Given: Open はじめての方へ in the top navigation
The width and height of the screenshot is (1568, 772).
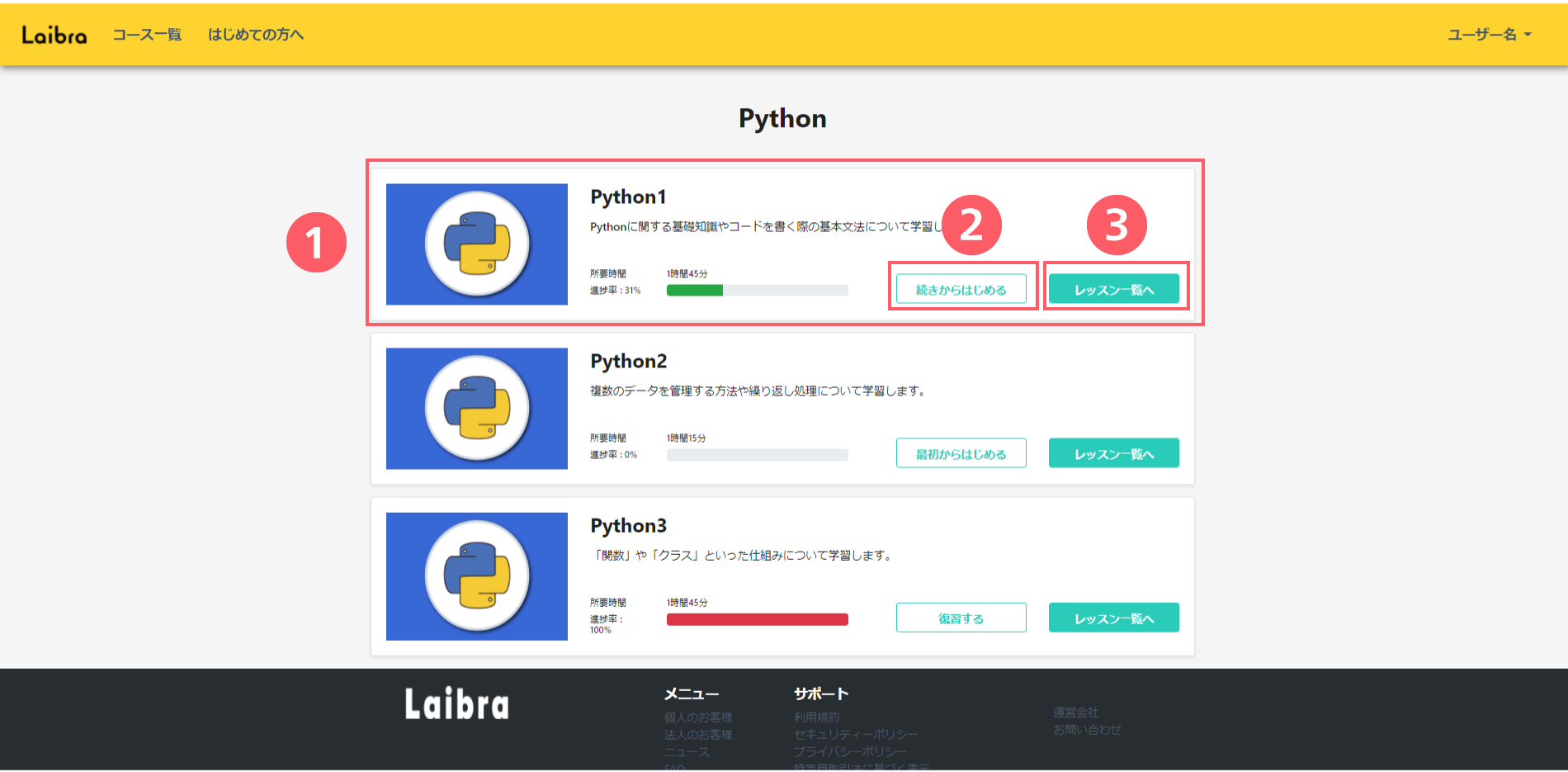Looking at the screenshot, I should [x=256, y=35].
